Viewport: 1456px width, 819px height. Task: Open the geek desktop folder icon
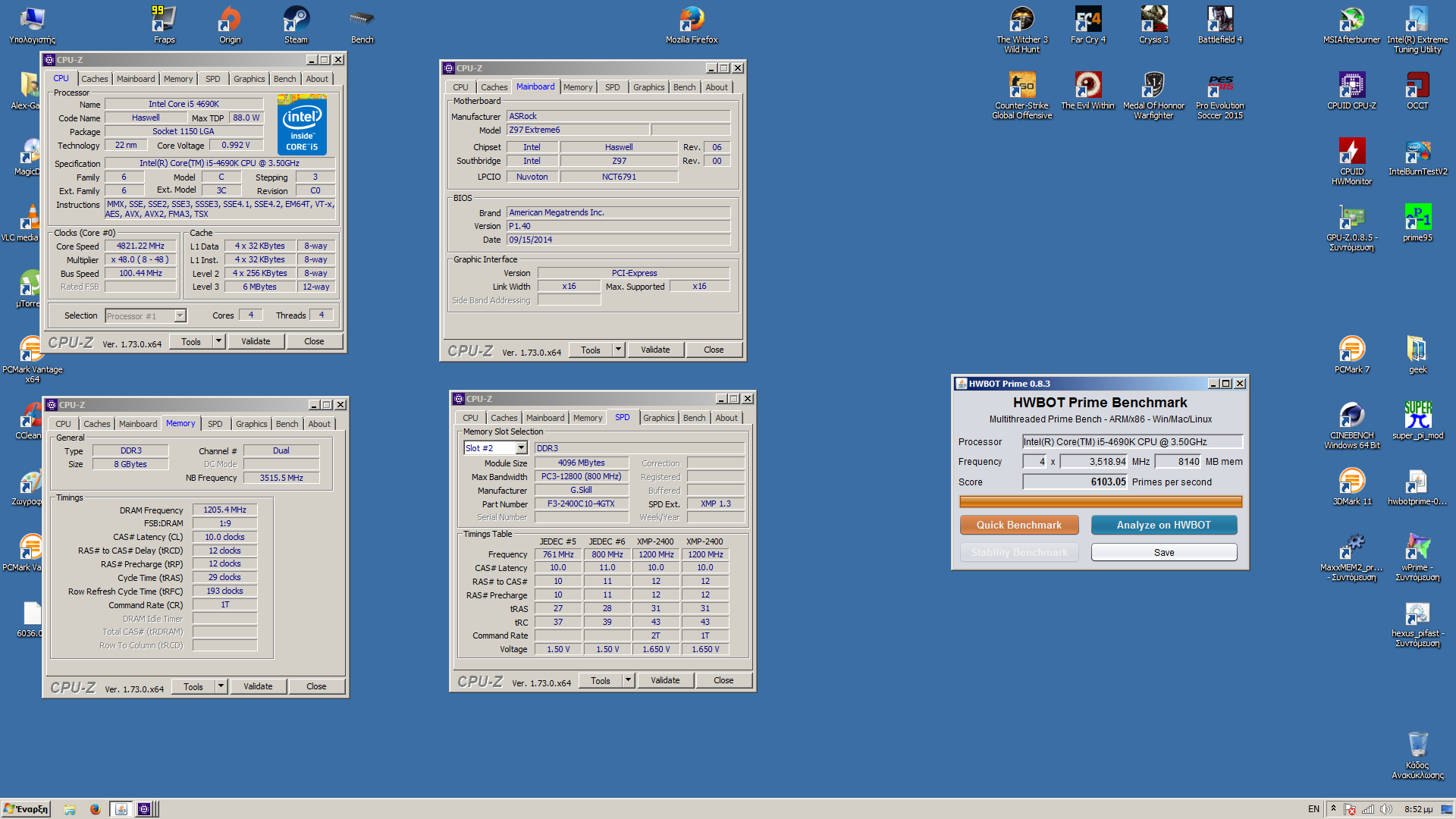1418,354
